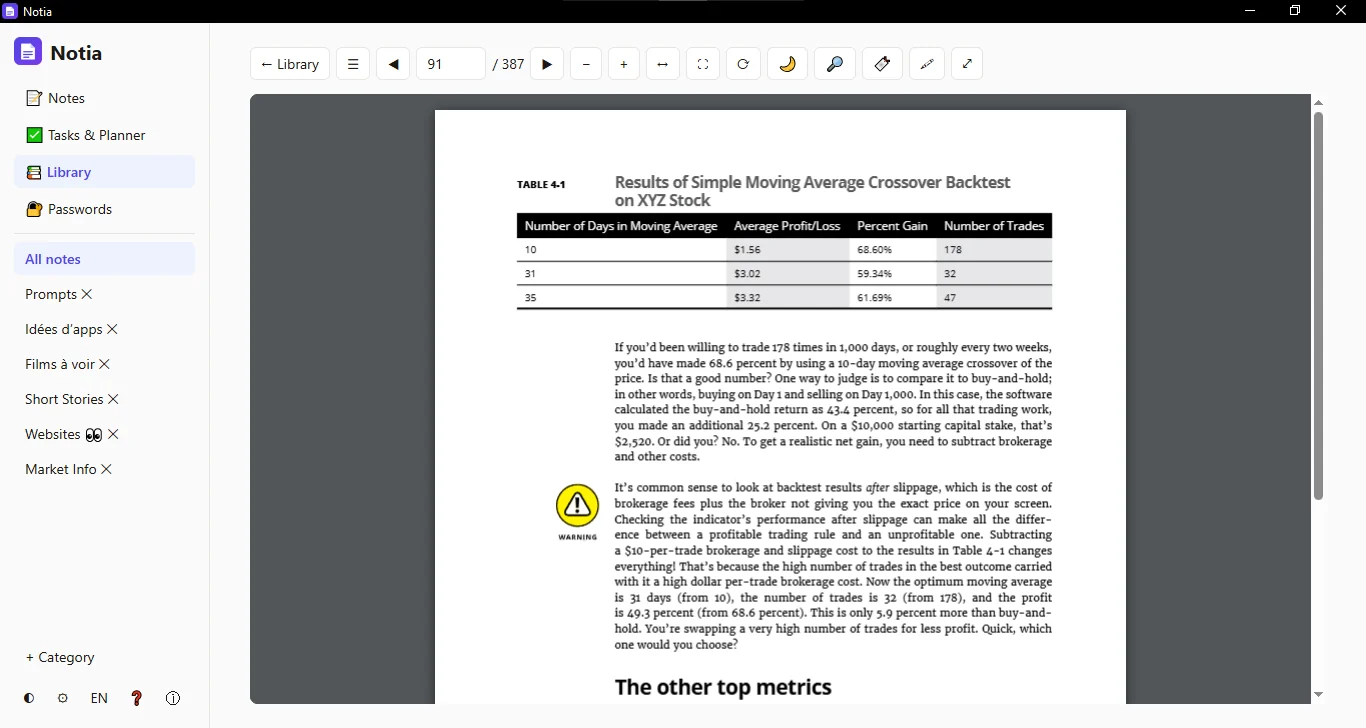Select the Library sidebar item

tap(105, 172)
